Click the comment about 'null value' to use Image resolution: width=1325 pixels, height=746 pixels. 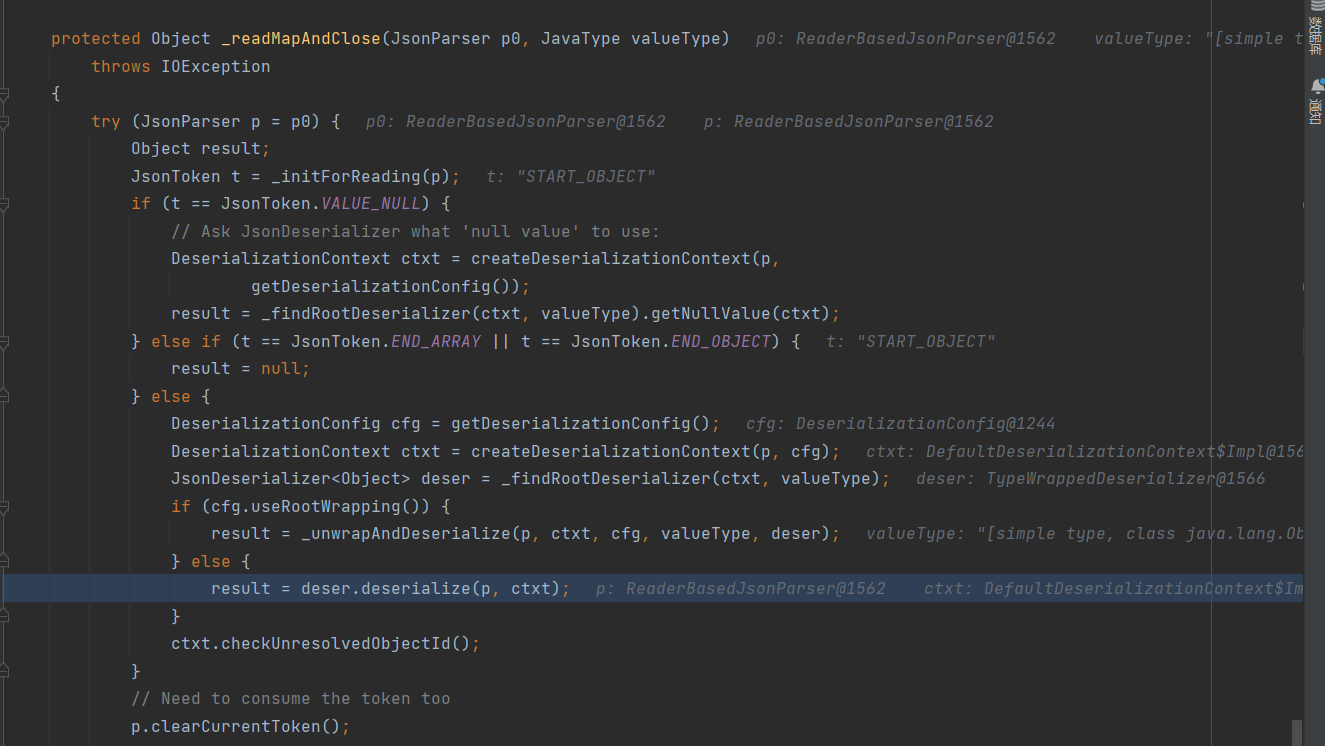point(416,232)
